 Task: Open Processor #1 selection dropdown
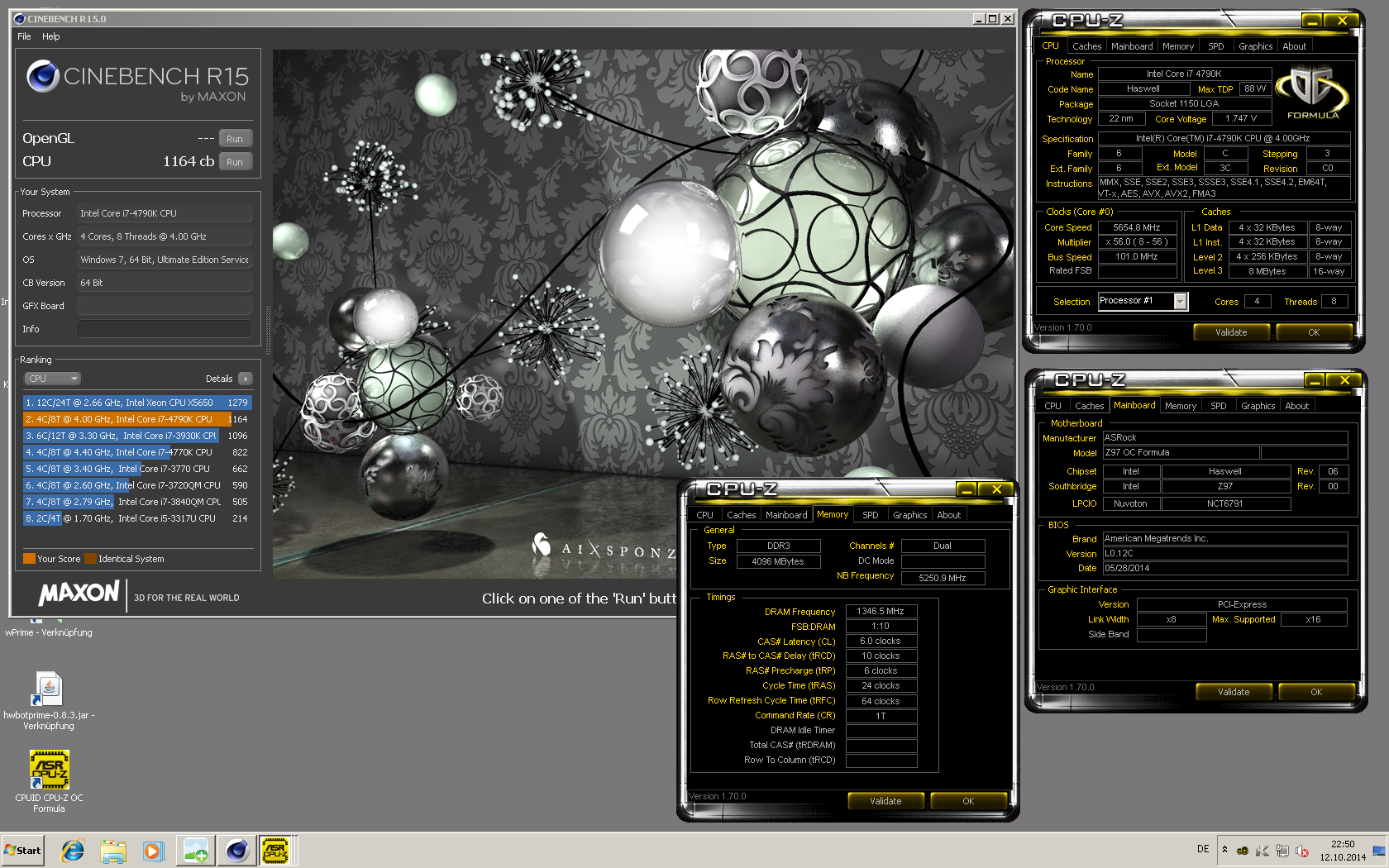[1181, 302]
